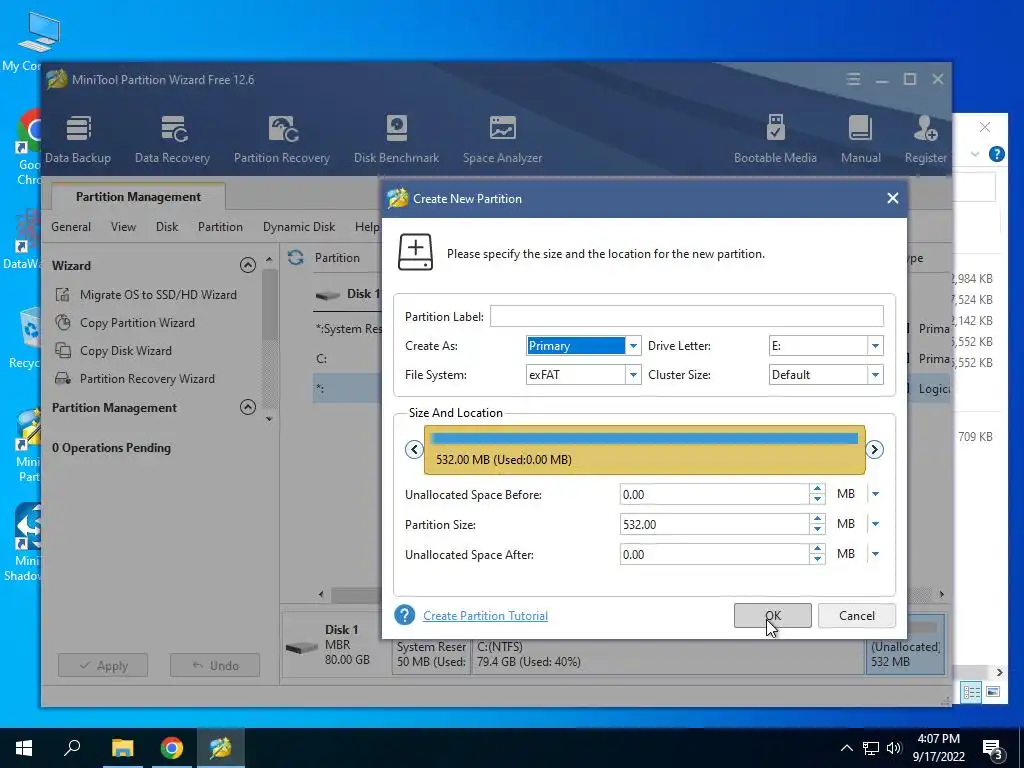Show hidden system tray icons

846,748
